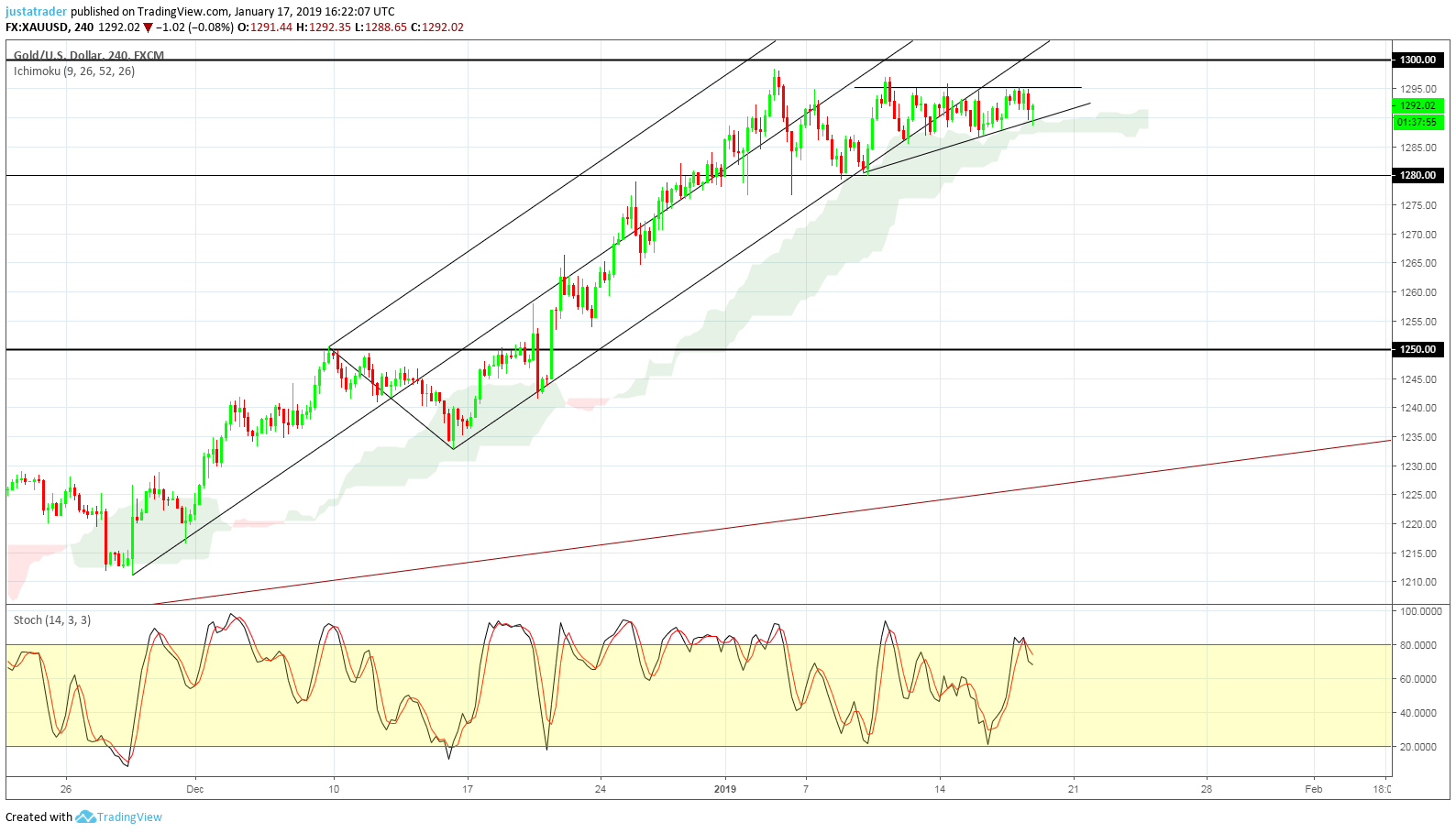The width and height of the screenshot is (1456, 833).
Task: Click the 28 date label on time axis
Action: click(x=1207, y=789)
